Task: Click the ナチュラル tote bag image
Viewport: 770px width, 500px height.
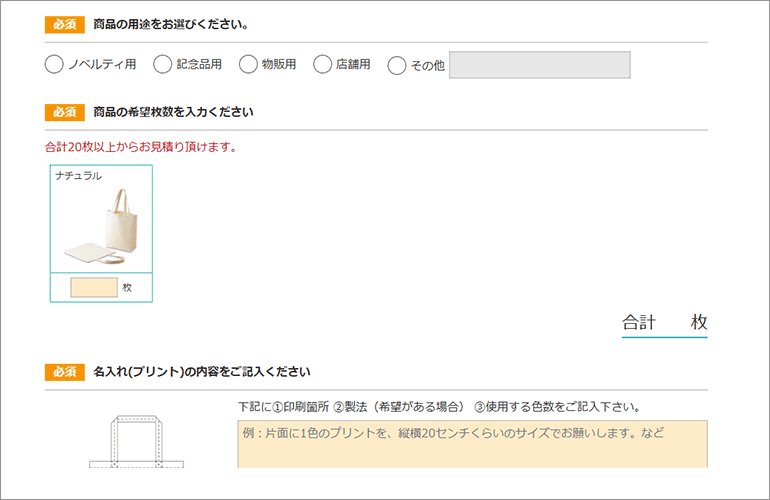Action: click(x=102, y=226)
